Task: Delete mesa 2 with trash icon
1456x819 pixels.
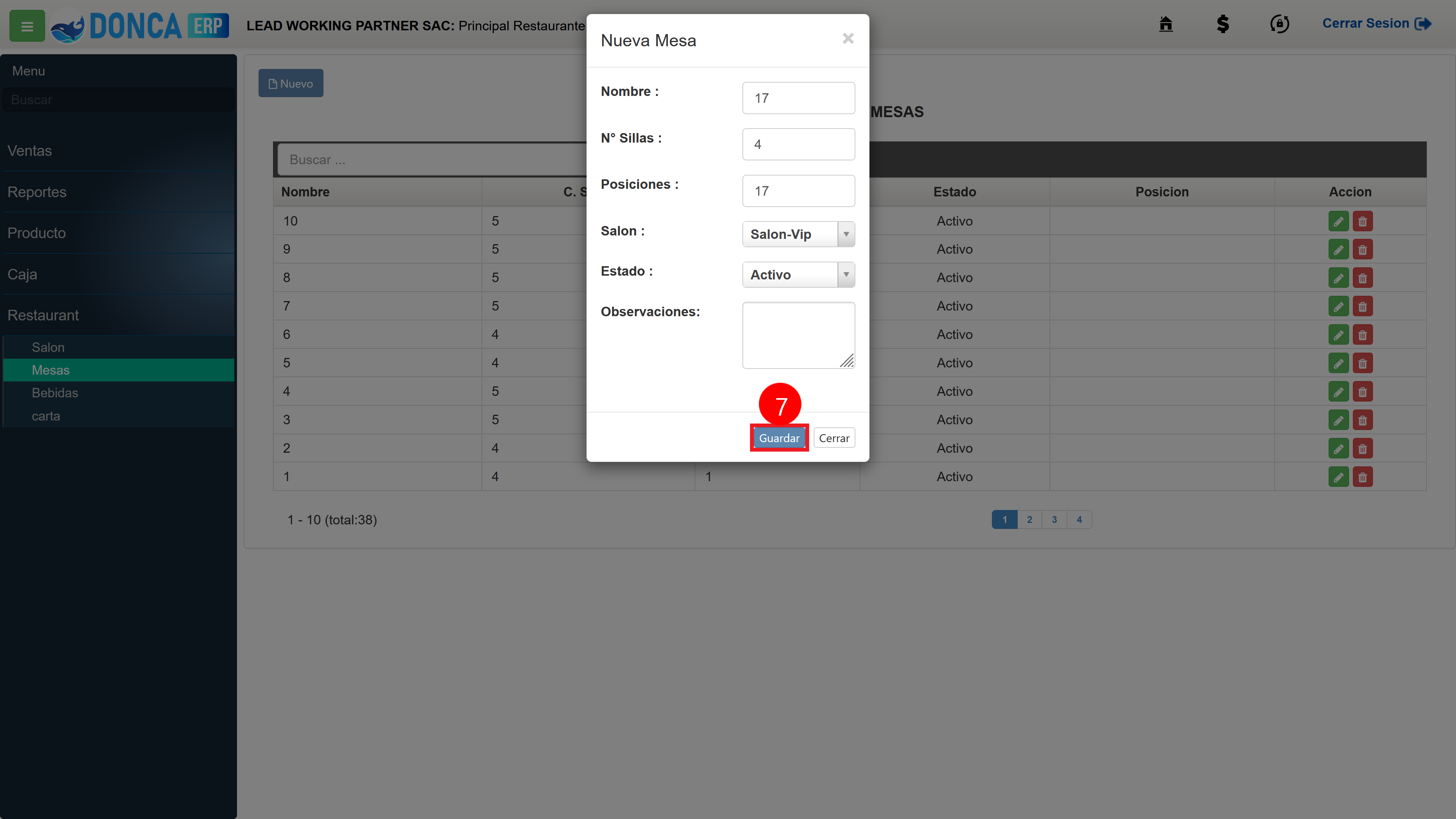Action: pos(1362,448)
